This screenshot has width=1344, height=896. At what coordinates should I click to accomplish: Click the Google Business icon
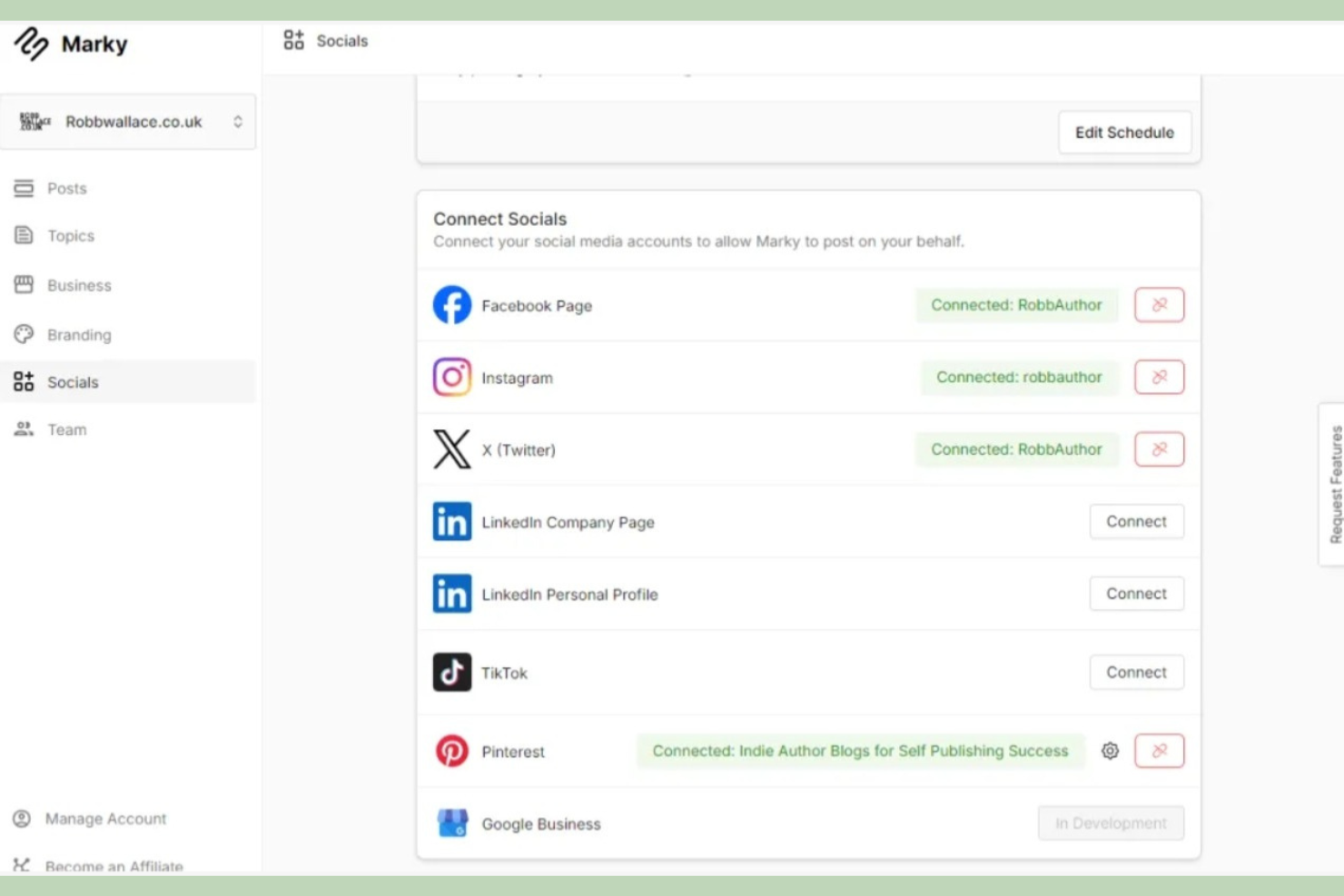click(451, 822)
